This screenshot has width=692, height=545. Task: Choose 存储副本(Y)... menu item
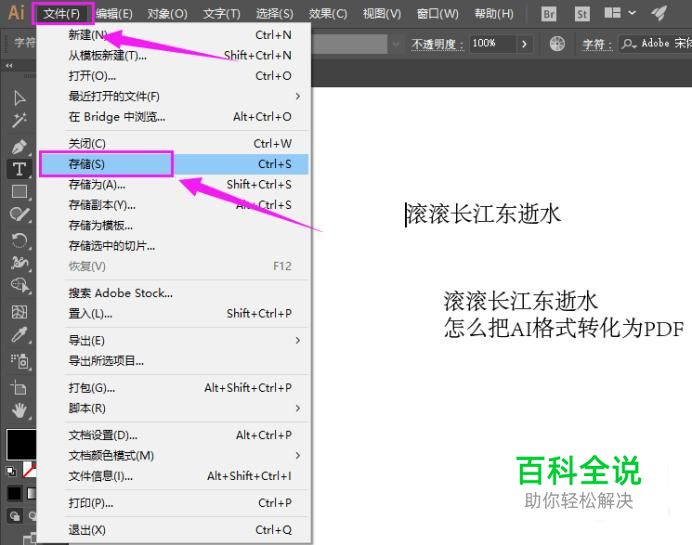coord(174,205)
